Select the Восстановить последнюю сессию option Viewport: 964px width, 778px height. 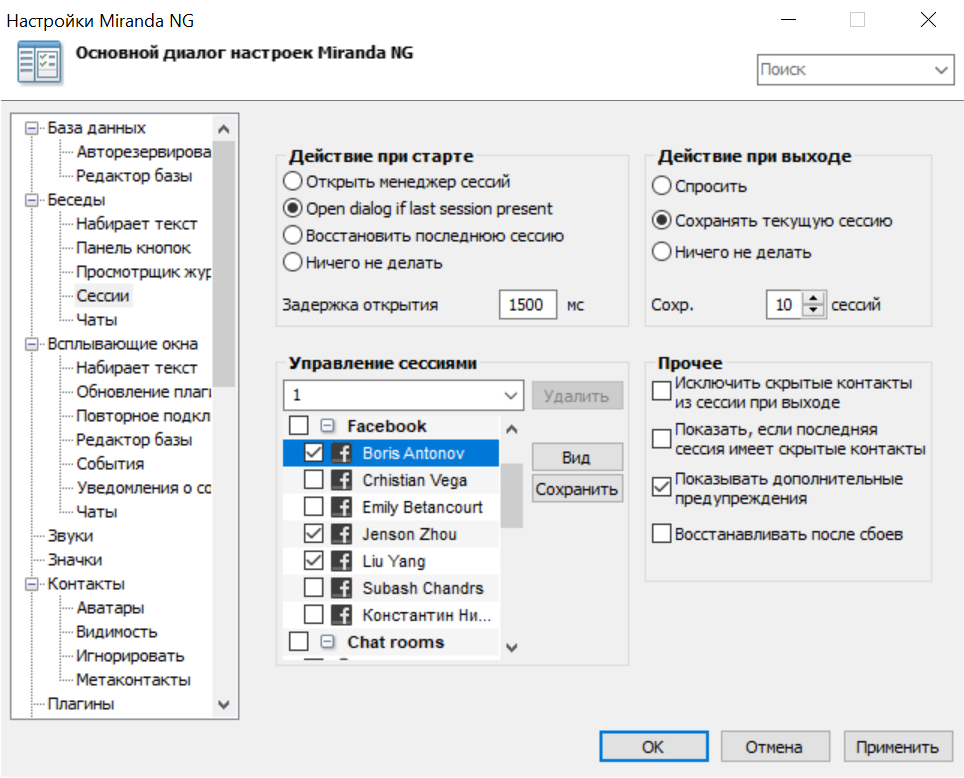point(295,235)
